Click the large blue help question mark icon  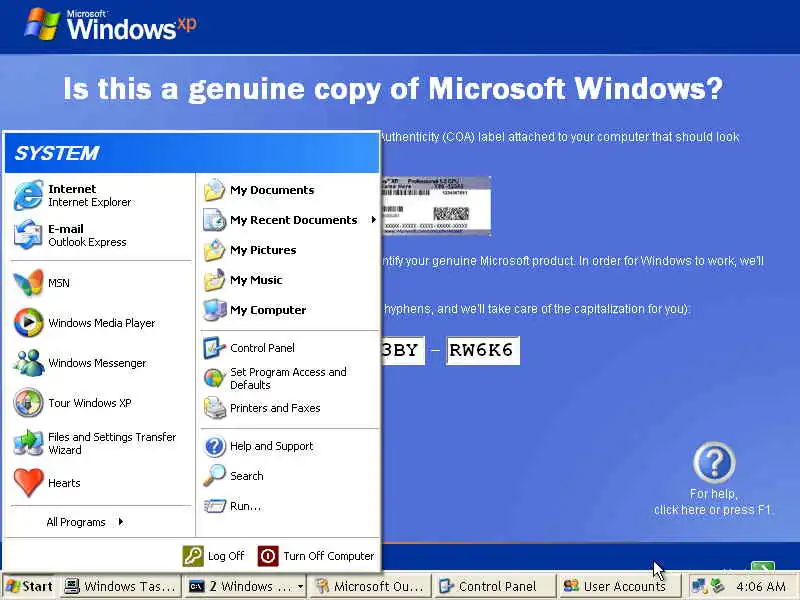pos(714,462)
